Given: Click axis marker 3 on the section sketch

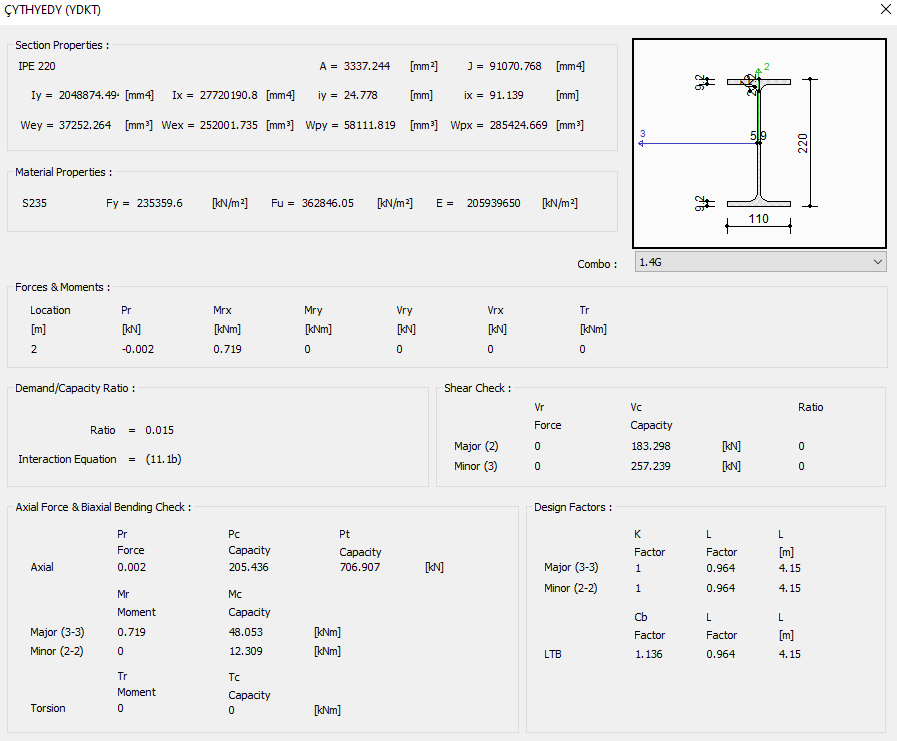Looking at the screenshot, I should (x=642, y=133).
